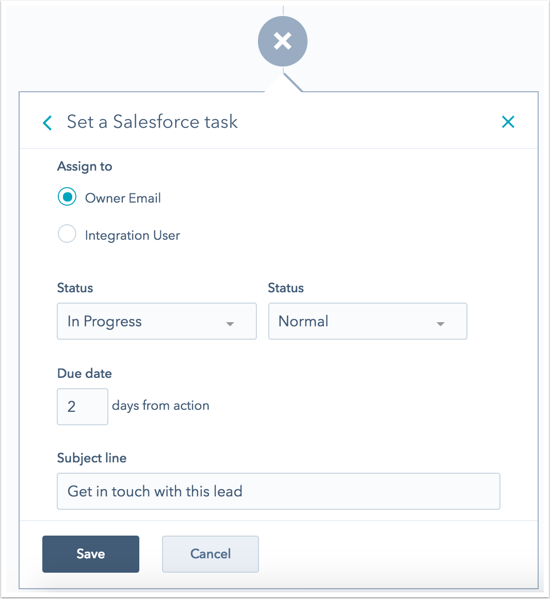Click into the Subject line text field
Screen dimensions: 550x599
coord(278,491)
